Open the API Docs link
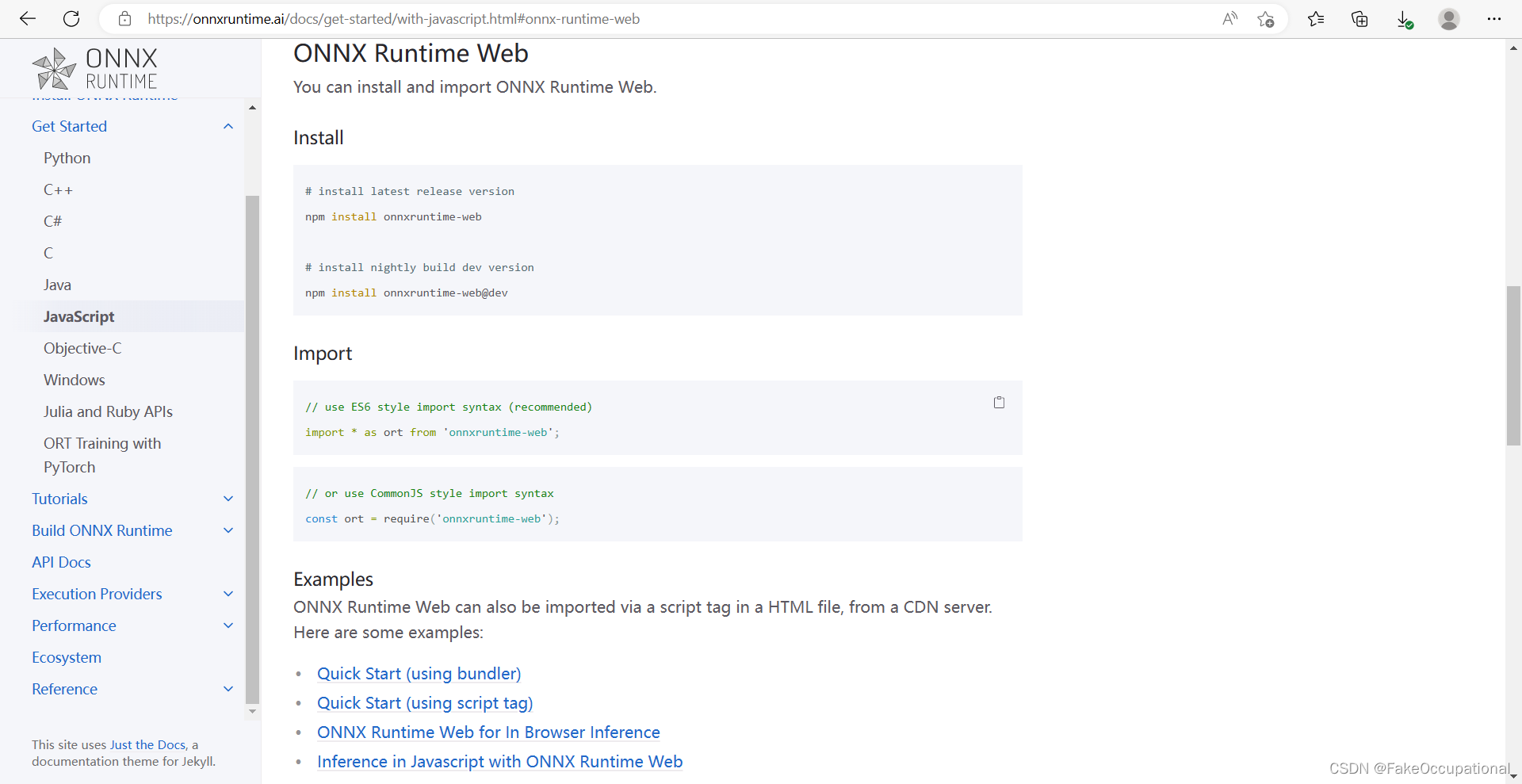Image resolution: width=1522 pixels, height=784 pixels. 61,562
